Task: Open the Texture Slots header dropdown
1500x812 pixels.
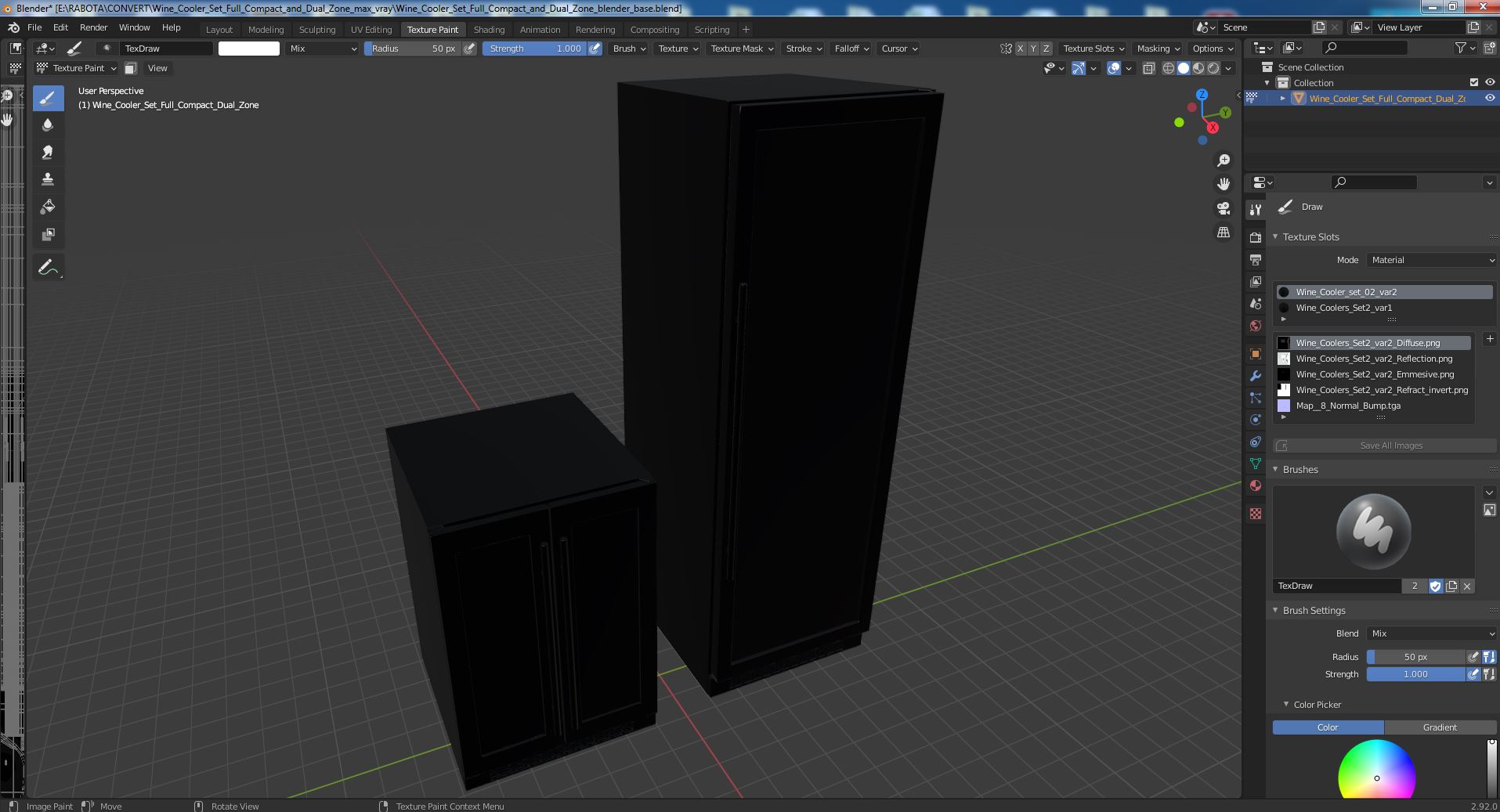Action: pos(1093,49)
